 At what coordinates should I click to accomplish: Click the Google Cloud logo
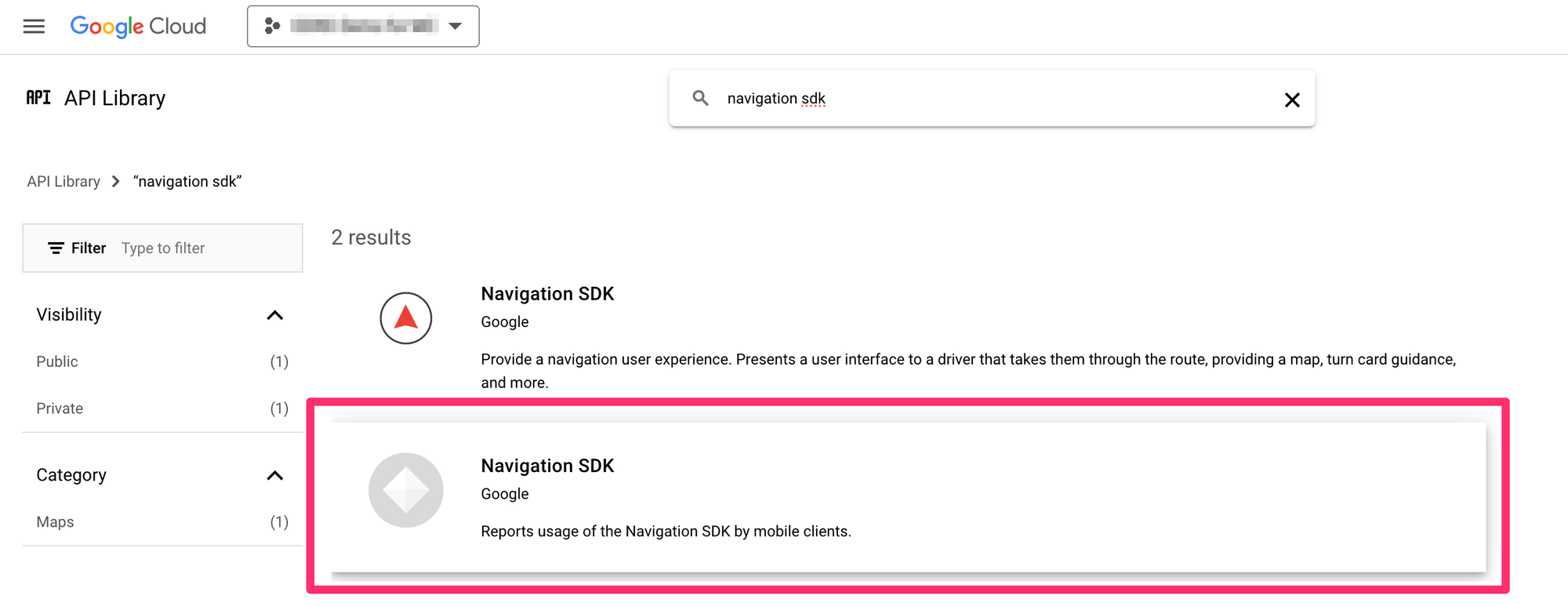[138, 26]
